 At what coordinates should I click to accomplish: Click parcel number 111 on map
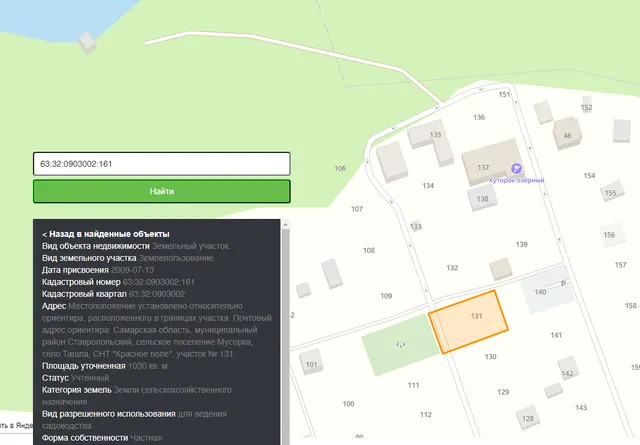(x=413, y=385)
